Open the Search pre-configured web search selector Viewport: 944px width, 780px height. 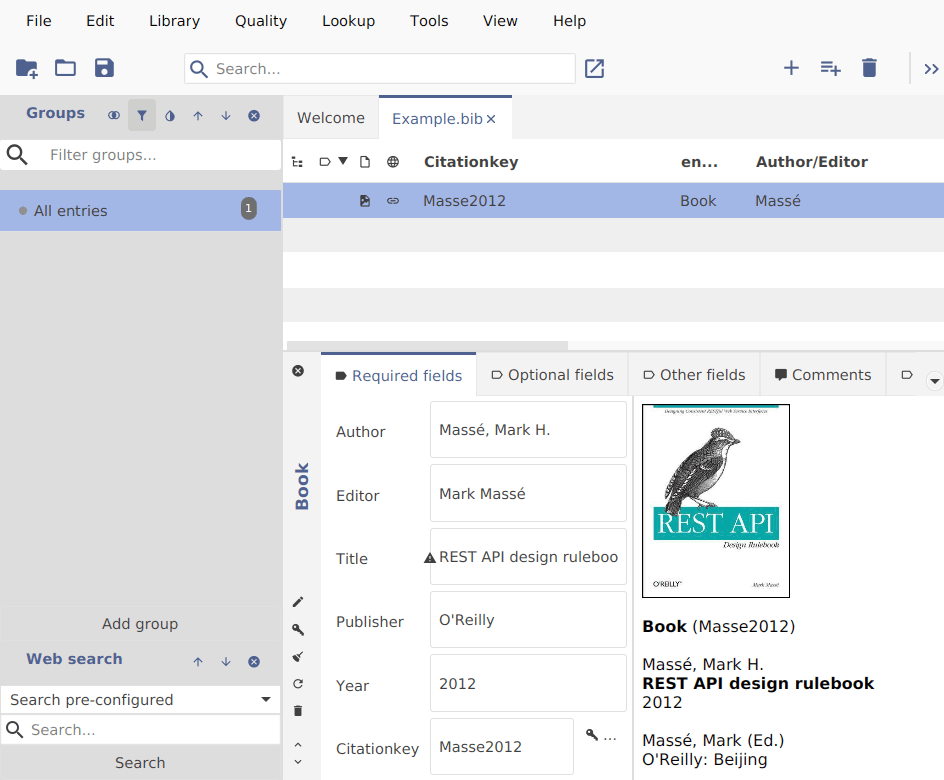(140, 699)
